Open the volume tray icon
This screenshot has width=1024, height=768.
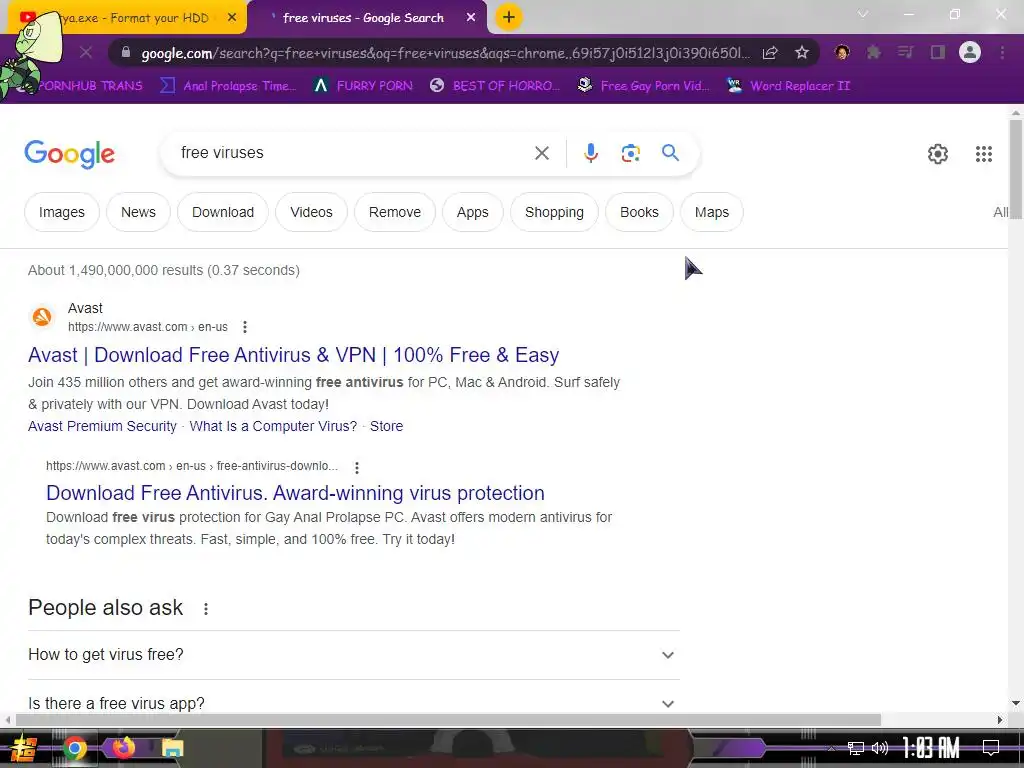point(880,748)
